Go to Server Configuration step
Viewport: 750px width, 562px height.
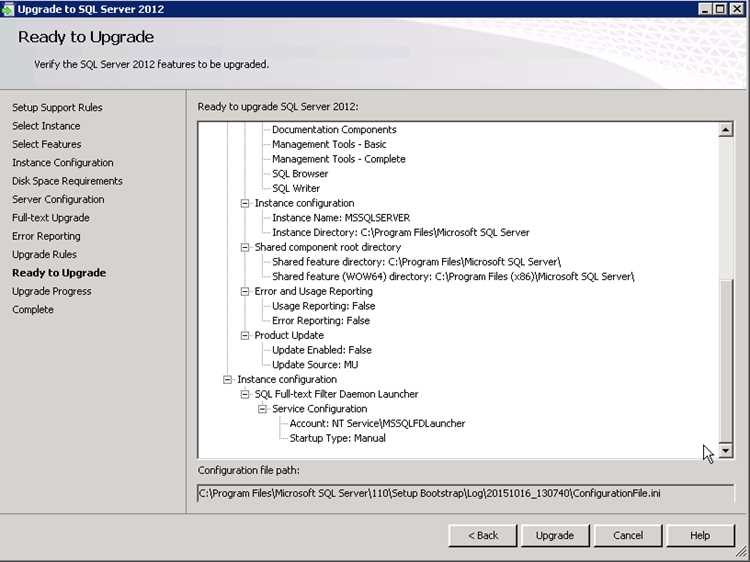coord(58,199)
